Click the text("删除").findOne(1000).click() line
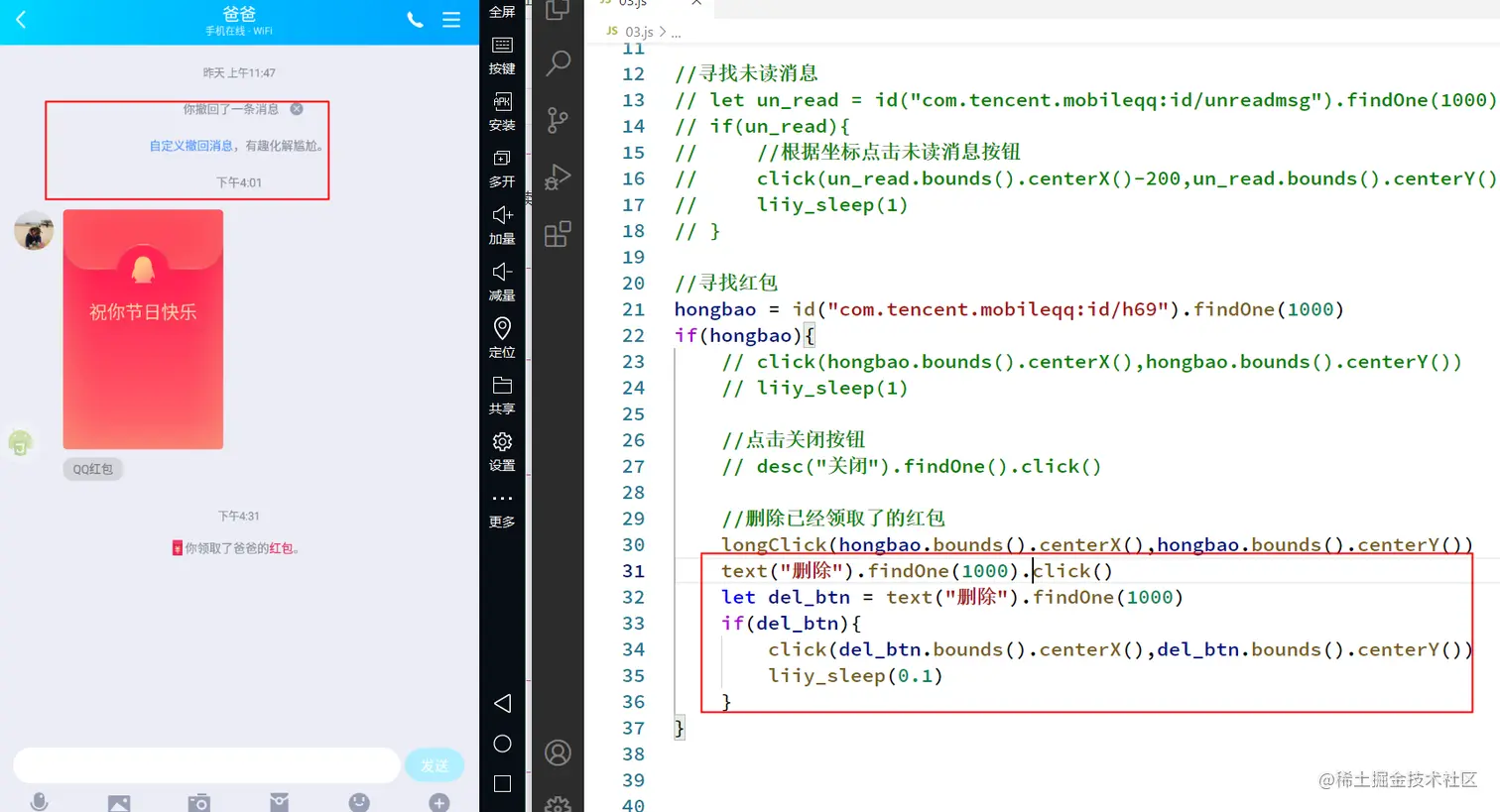This screenshot has height=812, width=1500. (x=918, y=571)
